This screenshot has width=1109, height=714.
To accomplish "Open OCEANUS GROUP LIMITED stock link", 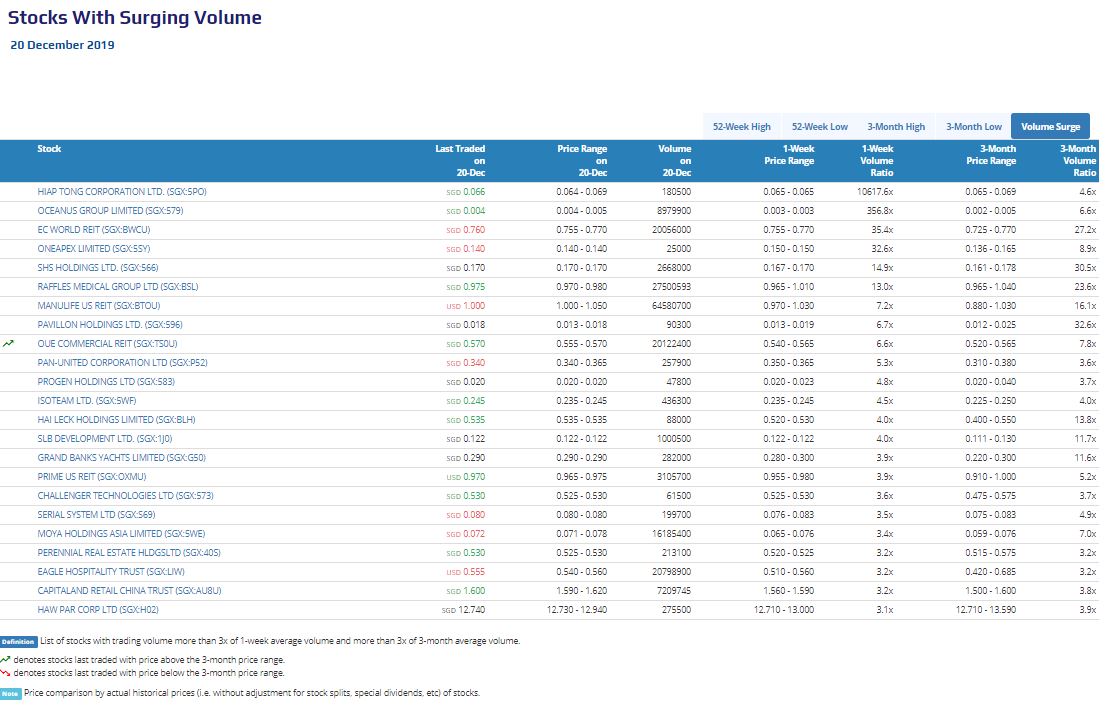I will click(x=110, y=211).
